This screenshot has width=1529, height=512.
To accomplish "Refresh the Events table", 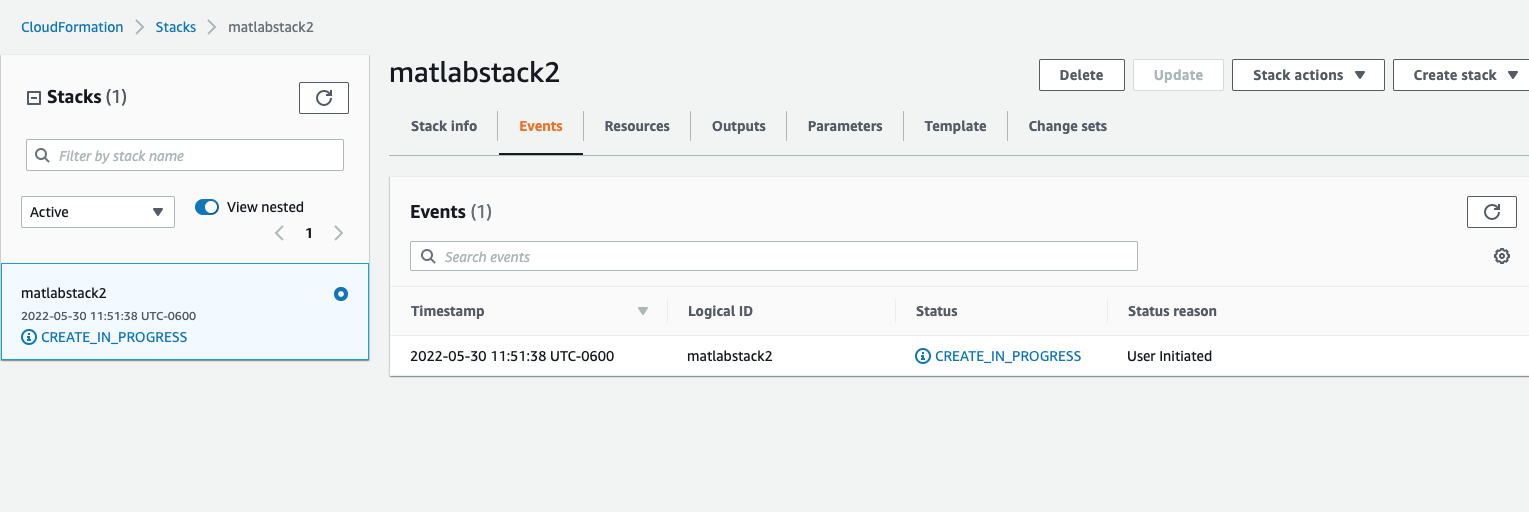I will (x=1491, y=212).
